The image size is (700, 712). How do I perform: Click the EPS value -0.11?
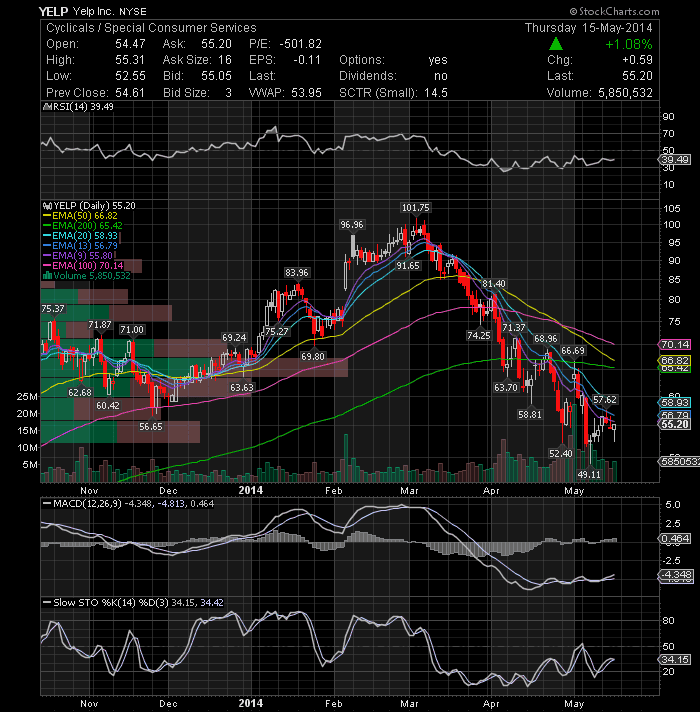tap(307, 60)
